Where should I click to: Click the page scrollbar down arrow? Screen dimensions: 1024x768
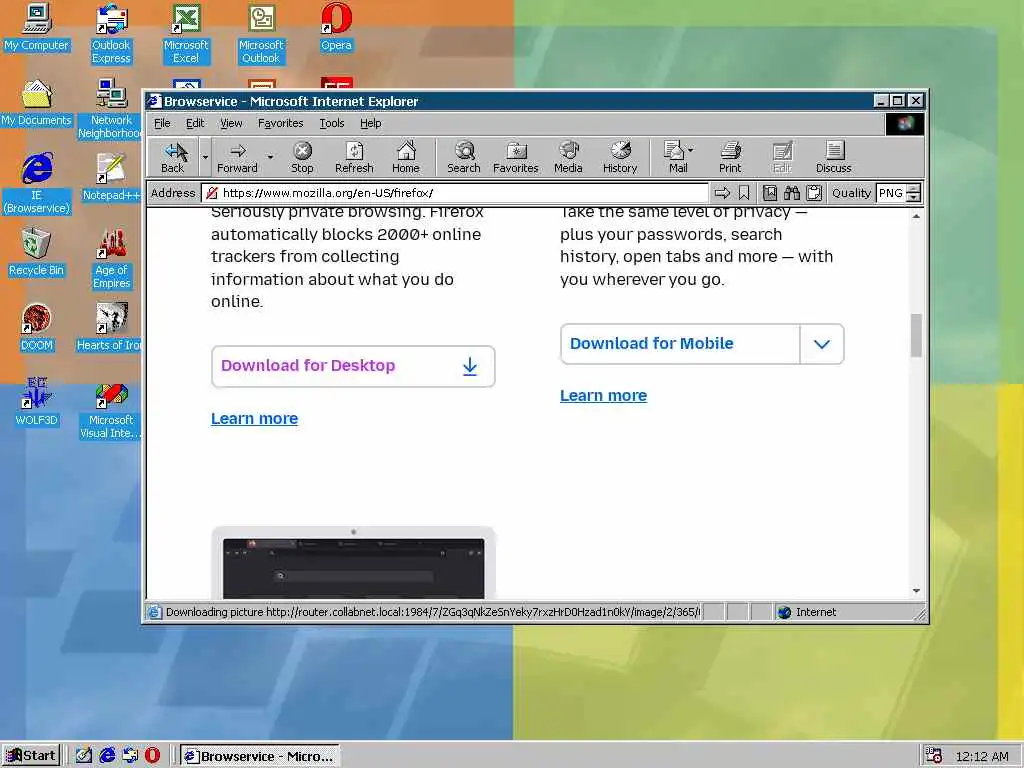click(x=916, y=591)
